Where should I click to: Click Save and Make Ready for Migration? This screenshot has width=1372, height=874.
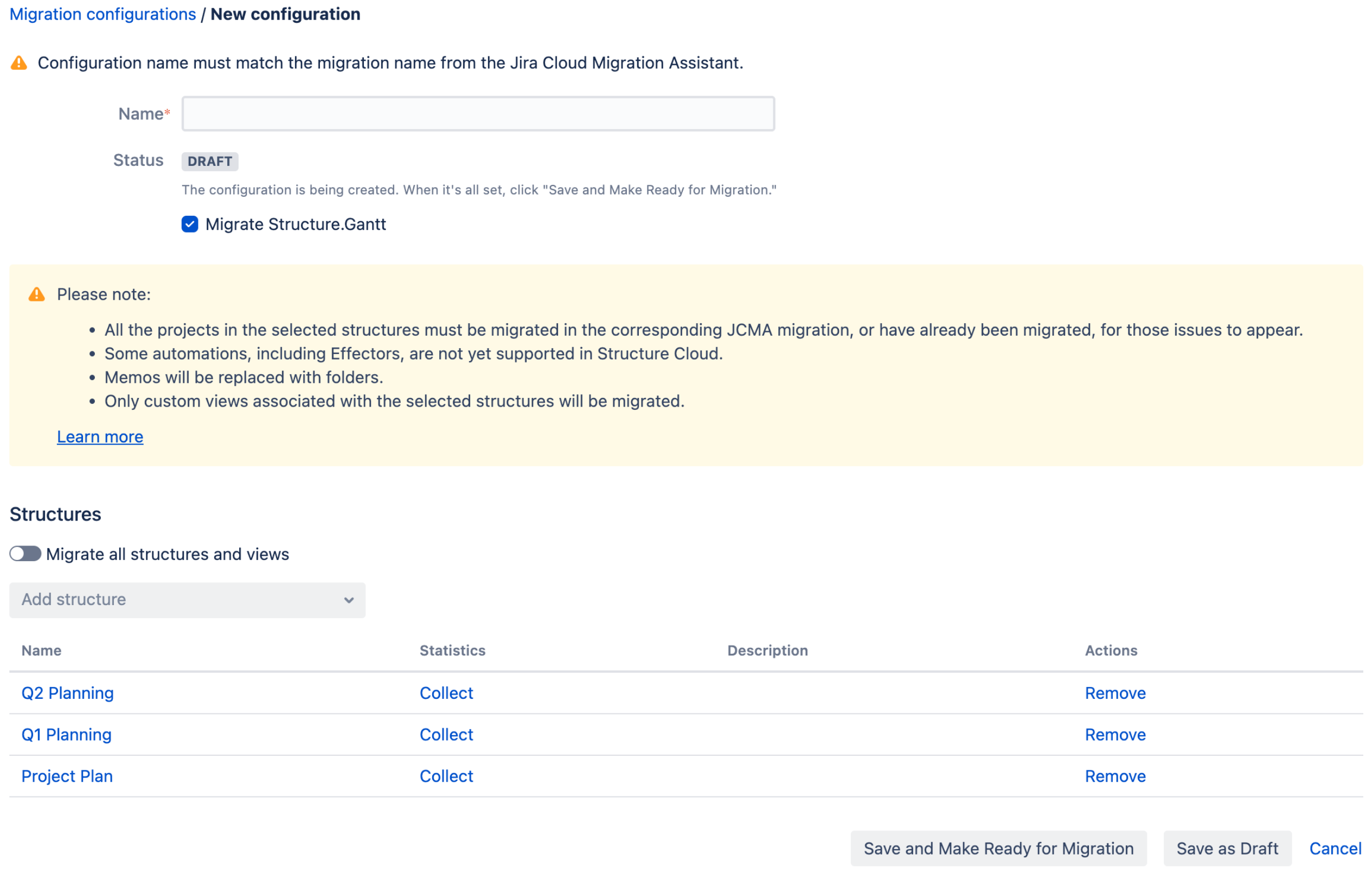998,849
